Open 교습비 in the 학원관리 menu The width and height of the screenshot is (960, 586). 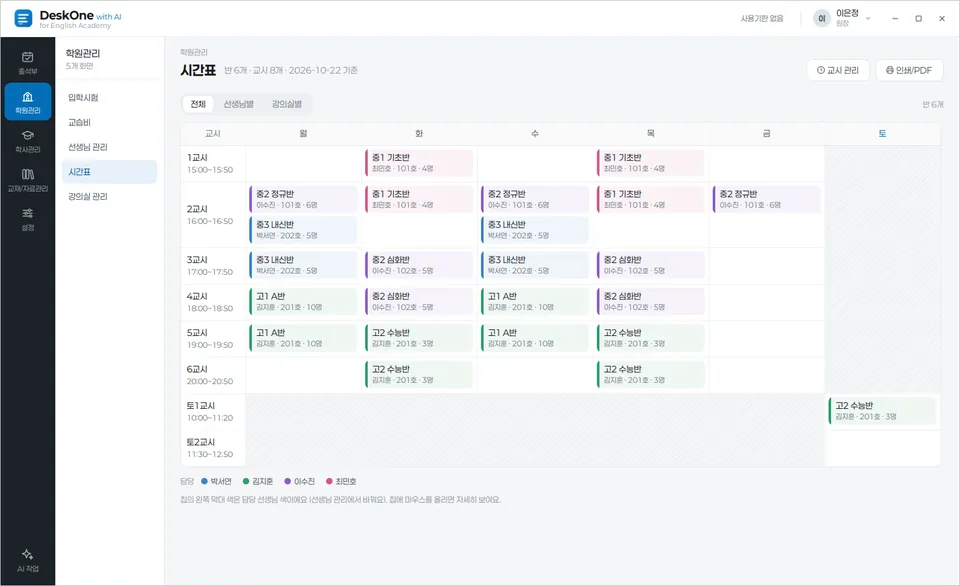point(109,122)
